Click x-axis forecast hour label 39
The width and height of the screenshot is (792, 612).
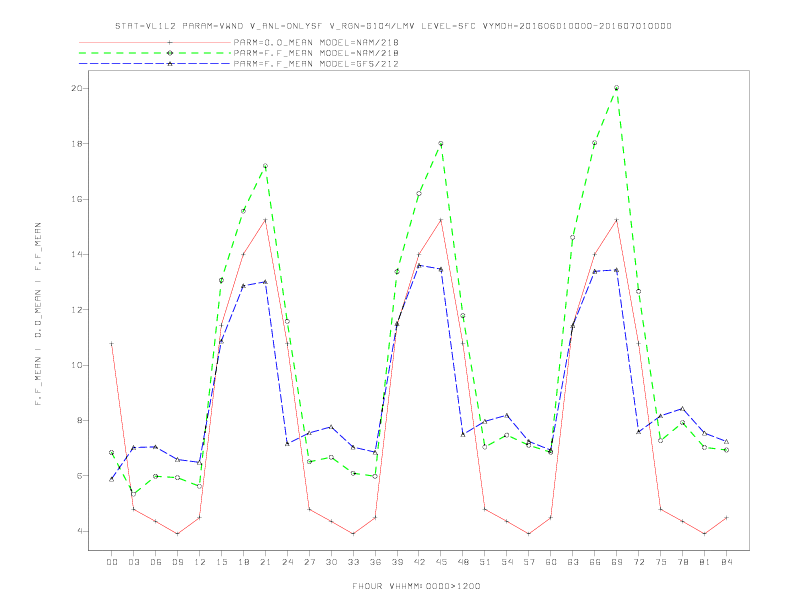(x=397, y=562)
